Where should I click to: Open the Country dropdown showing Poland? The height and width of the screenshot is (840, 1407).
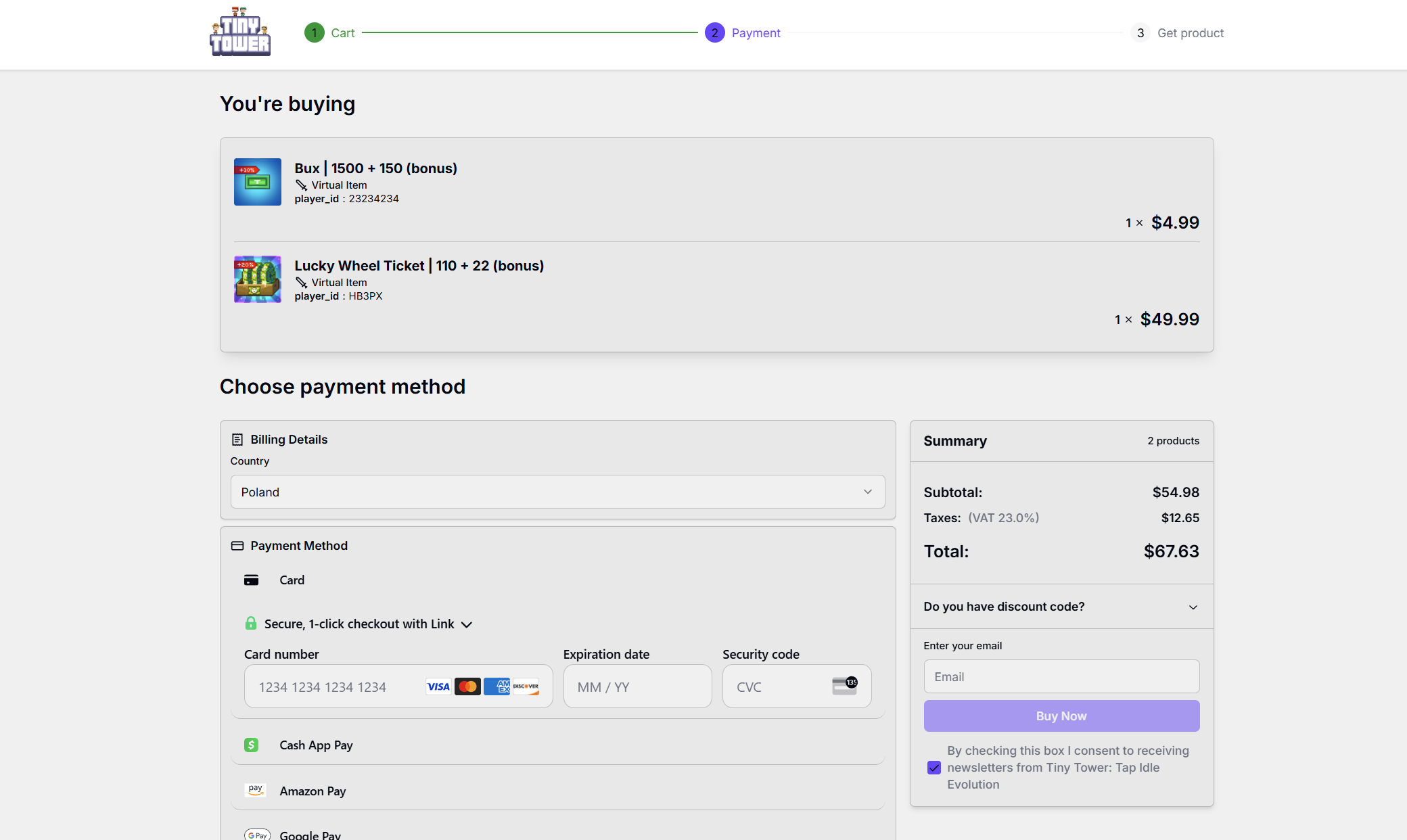[557, 492]
